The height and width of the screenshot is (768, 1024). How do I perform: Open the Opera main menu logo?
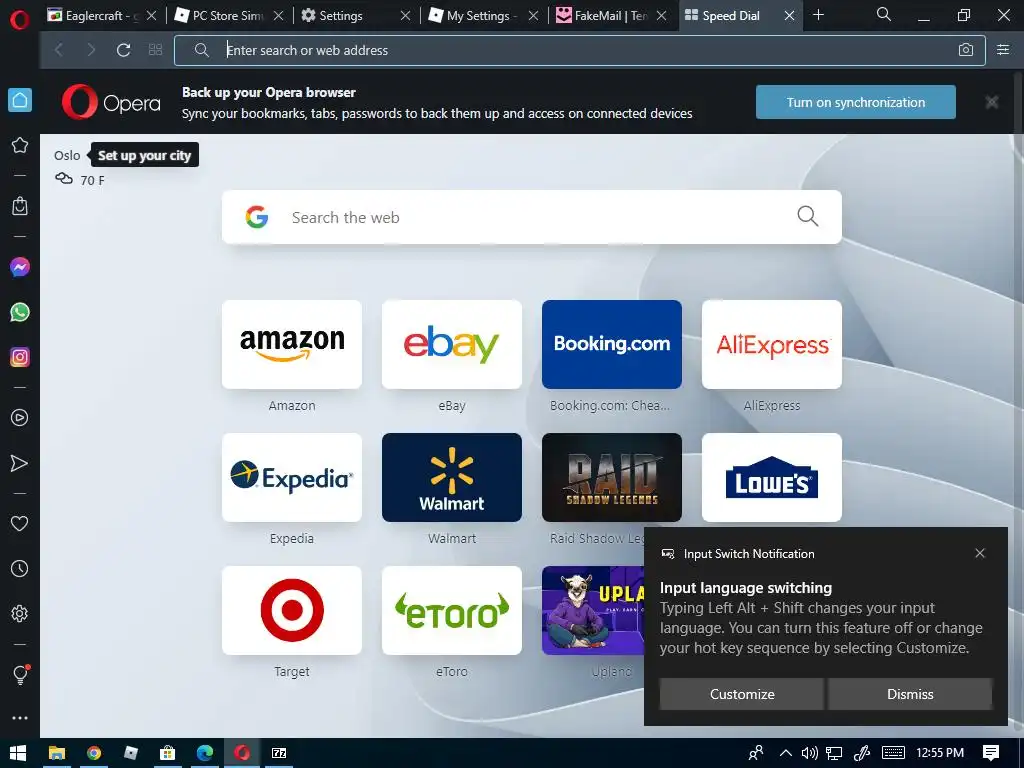[x=20, y=19]
